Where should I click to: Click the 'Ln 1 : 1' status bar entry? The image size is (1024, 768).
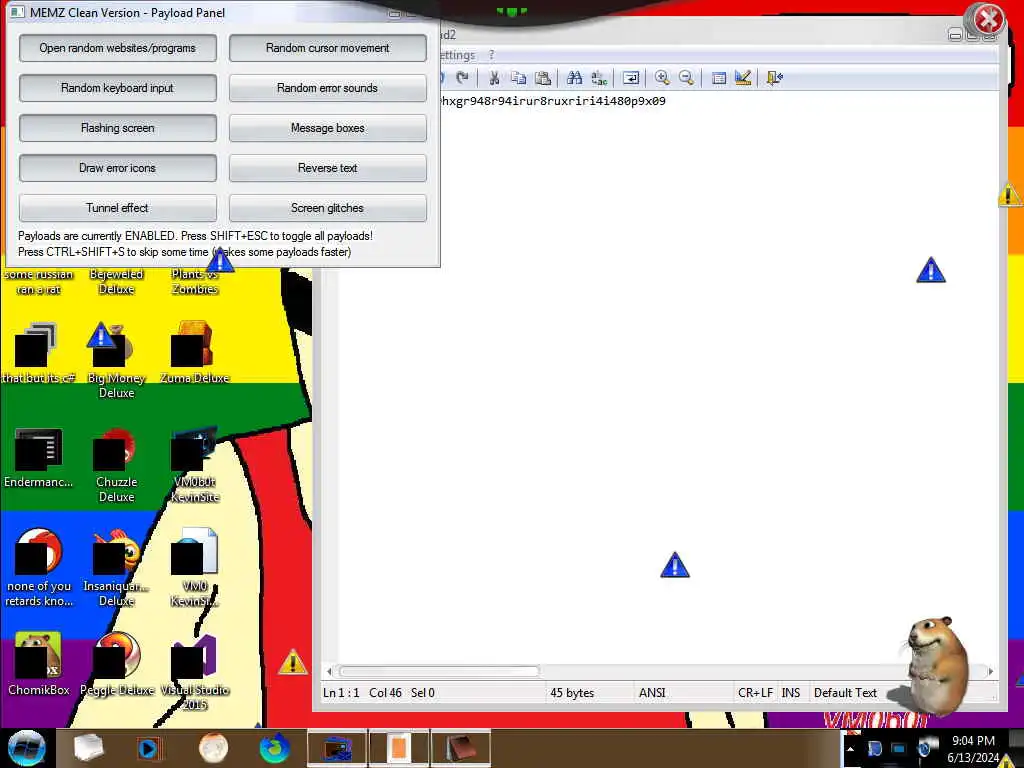click(341, 693)
